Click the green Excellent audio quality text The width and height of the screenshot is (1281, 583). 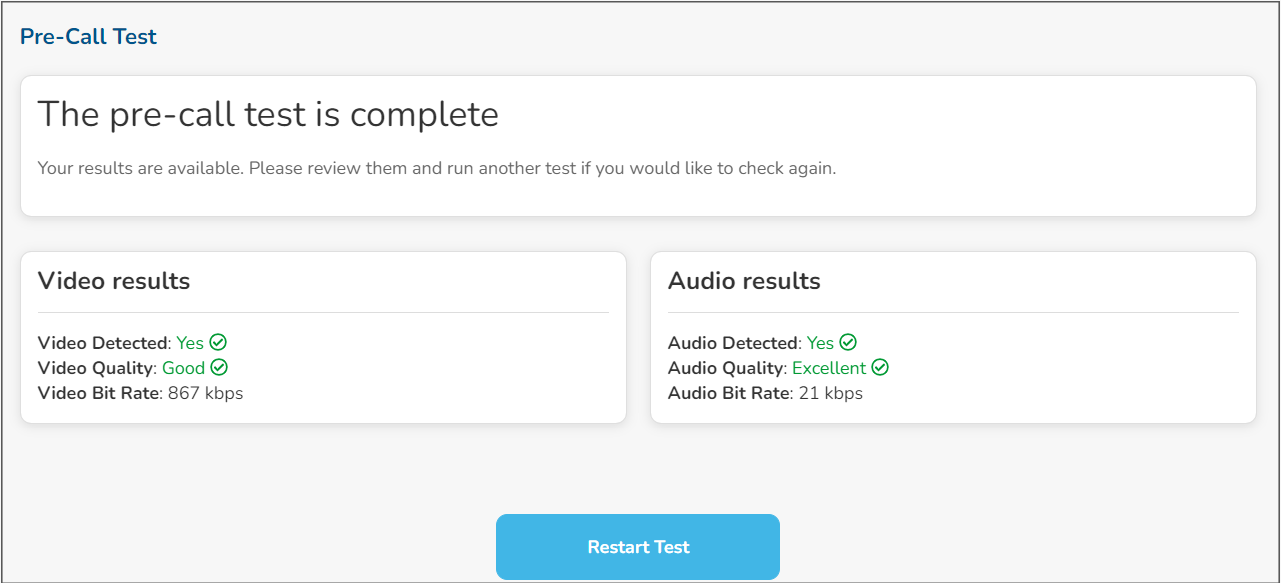(829, 368)
